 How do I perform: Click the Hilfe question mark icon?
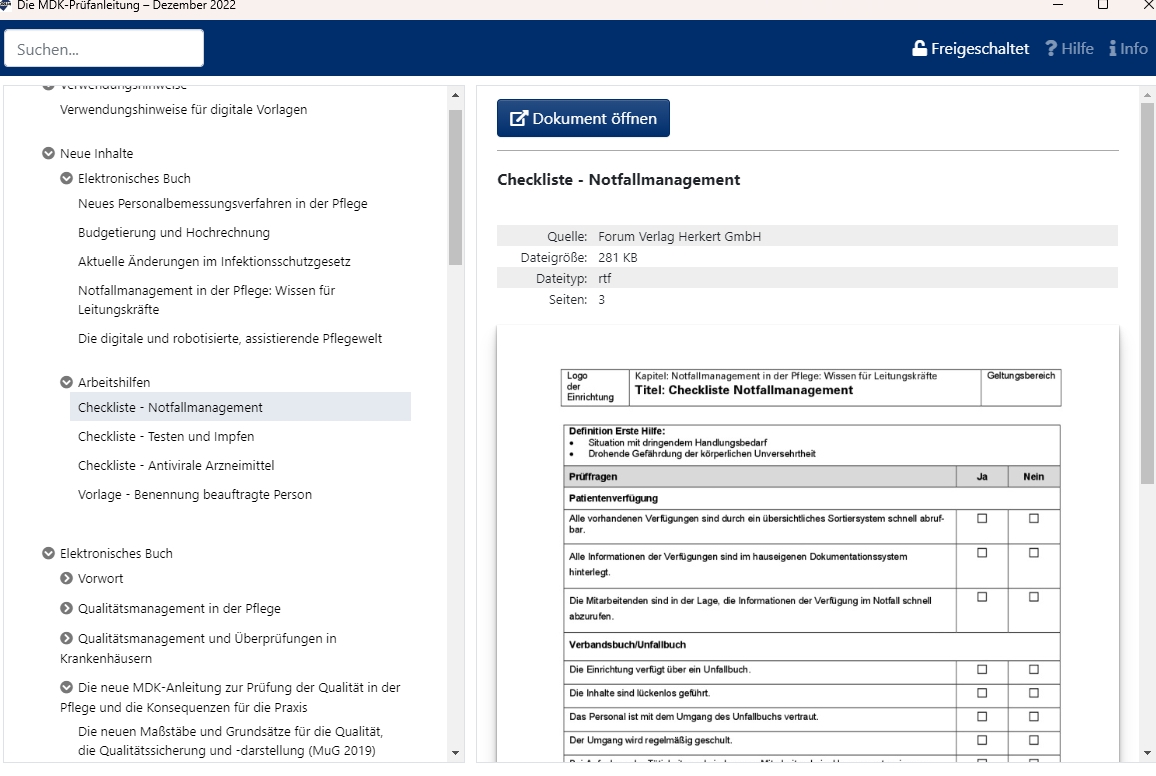[x=1051, y=48]
